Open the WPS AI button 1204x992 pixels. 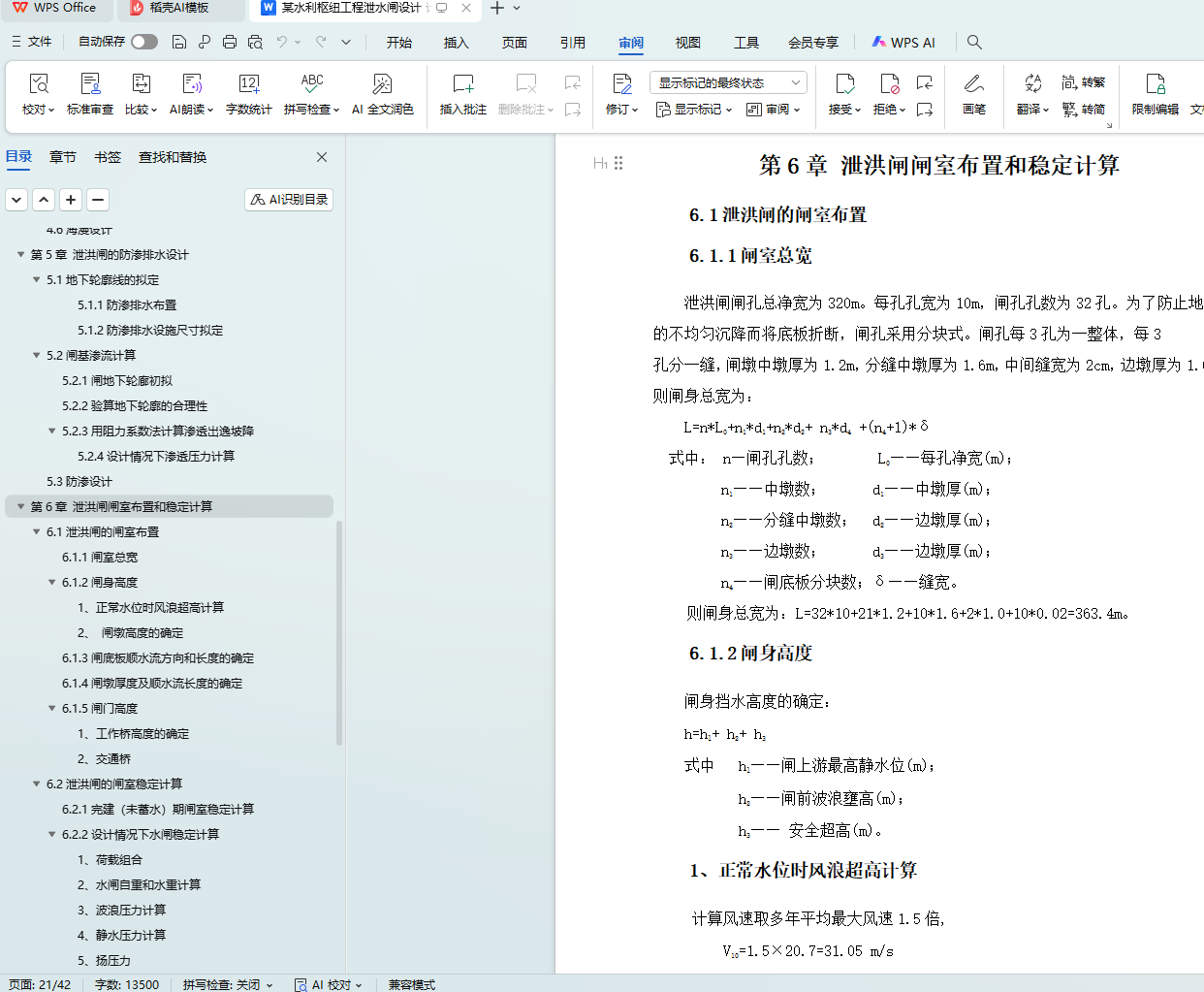tap(903, 43)
